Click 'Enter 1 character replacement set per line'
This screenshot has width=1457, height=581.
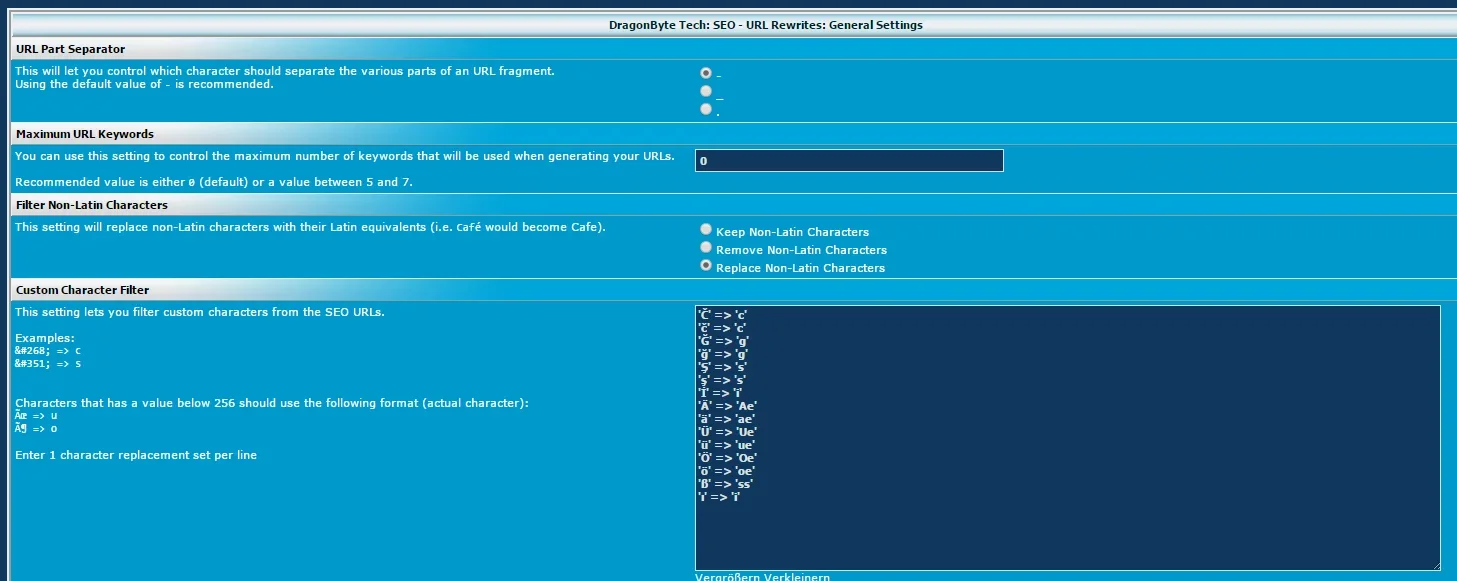click(136, 455)
